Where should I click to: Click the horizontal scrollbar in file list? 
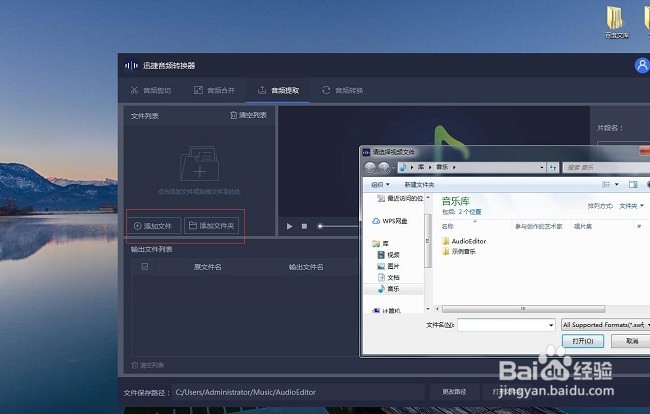point(523,309)
